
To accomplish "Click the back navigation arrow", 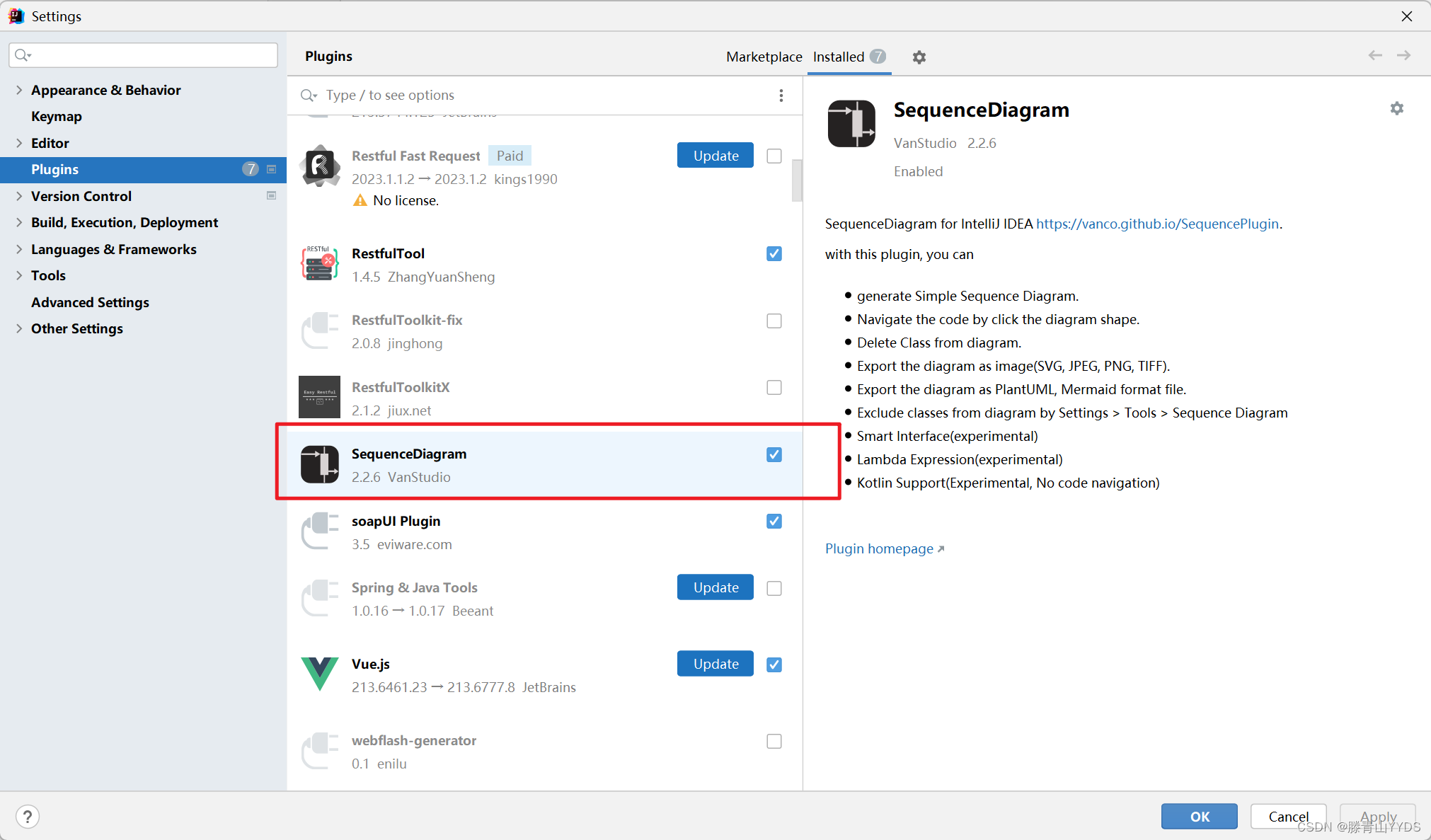I will (1374, 56).
